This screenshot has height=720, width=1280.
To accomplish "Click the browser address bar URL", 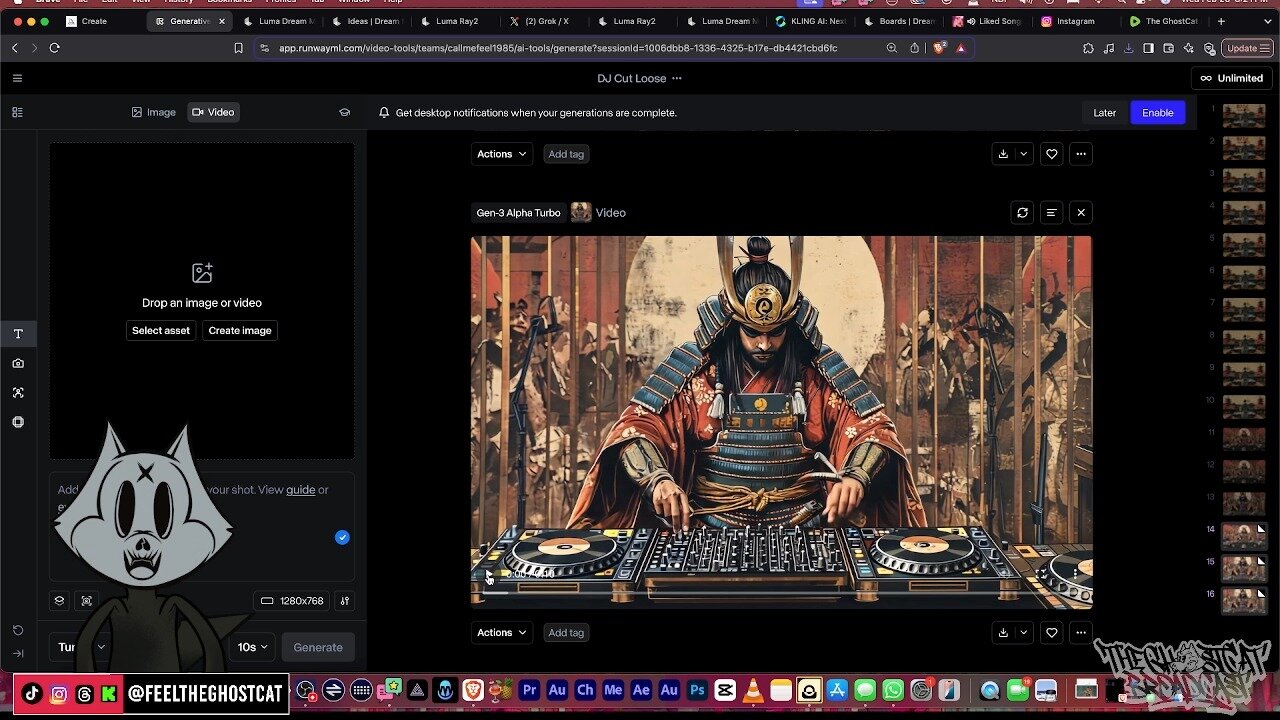I will tap(558, 47).
